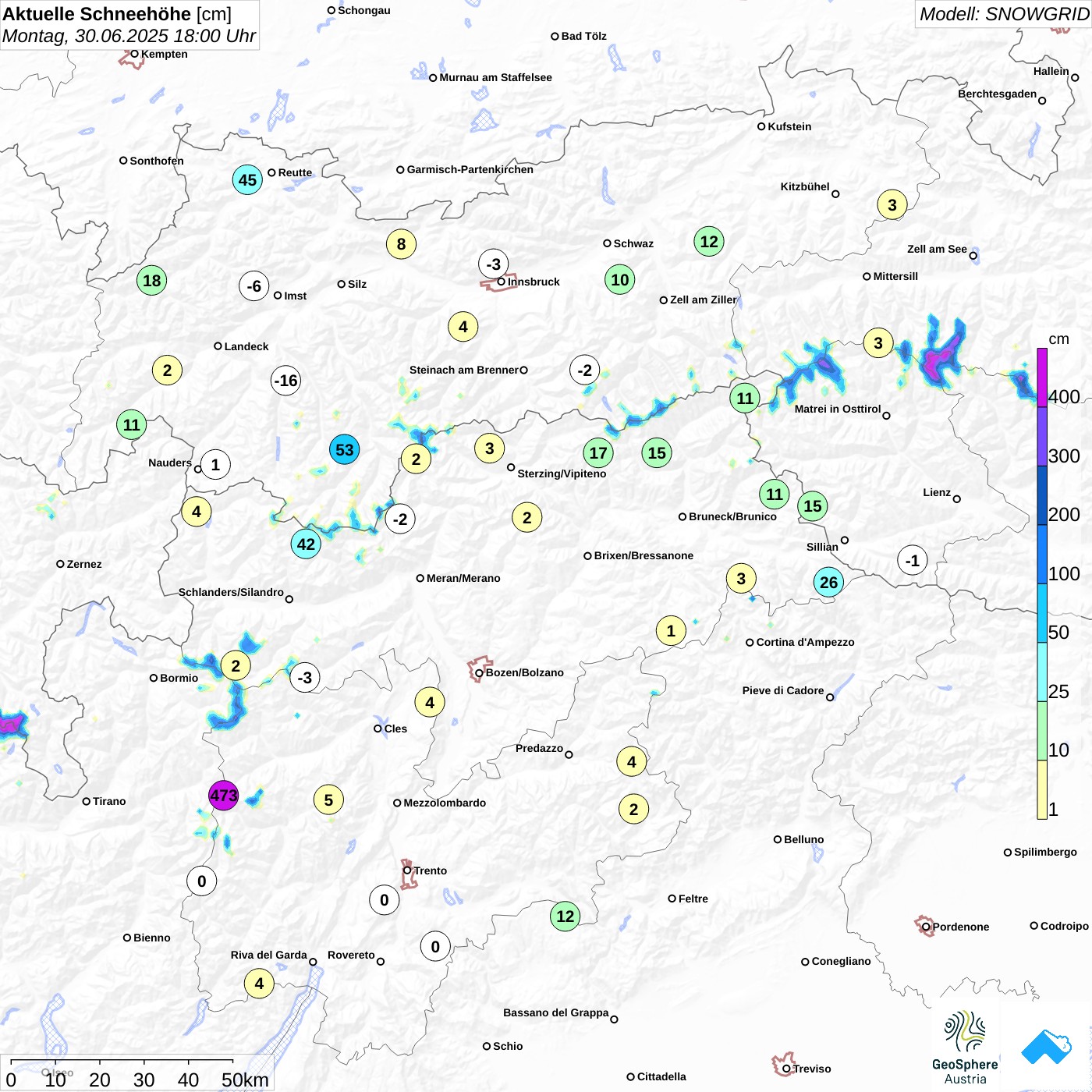Click the "Matrei in Osttirol" label
Viewport: 1092px width, 1092px height.
point(838,409)
